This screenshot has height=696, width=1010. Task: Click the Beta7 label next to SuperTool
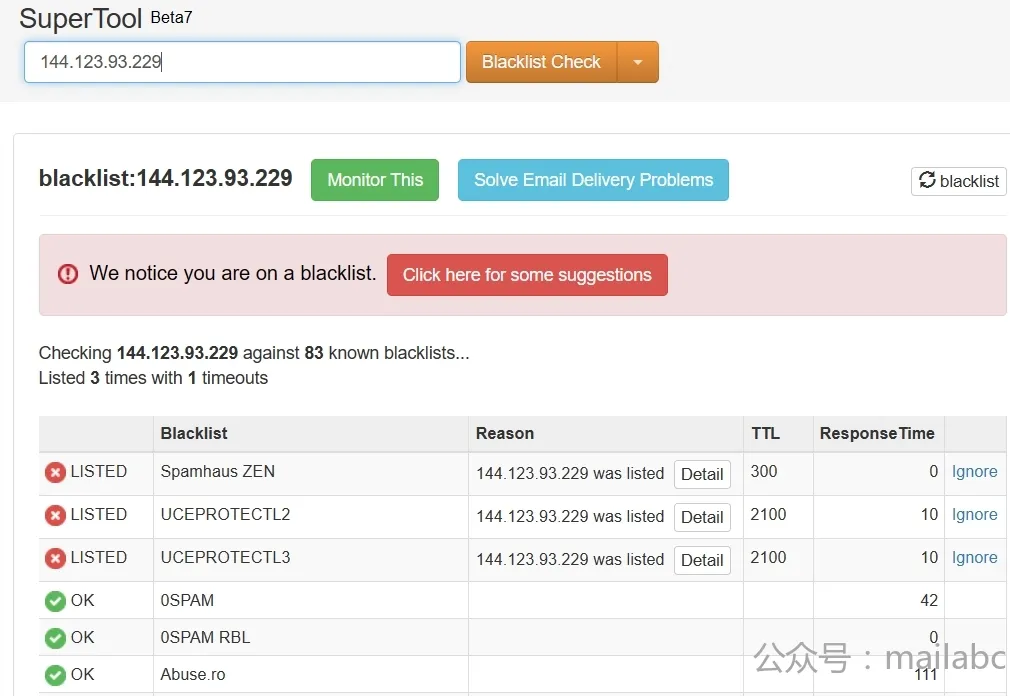171,17
